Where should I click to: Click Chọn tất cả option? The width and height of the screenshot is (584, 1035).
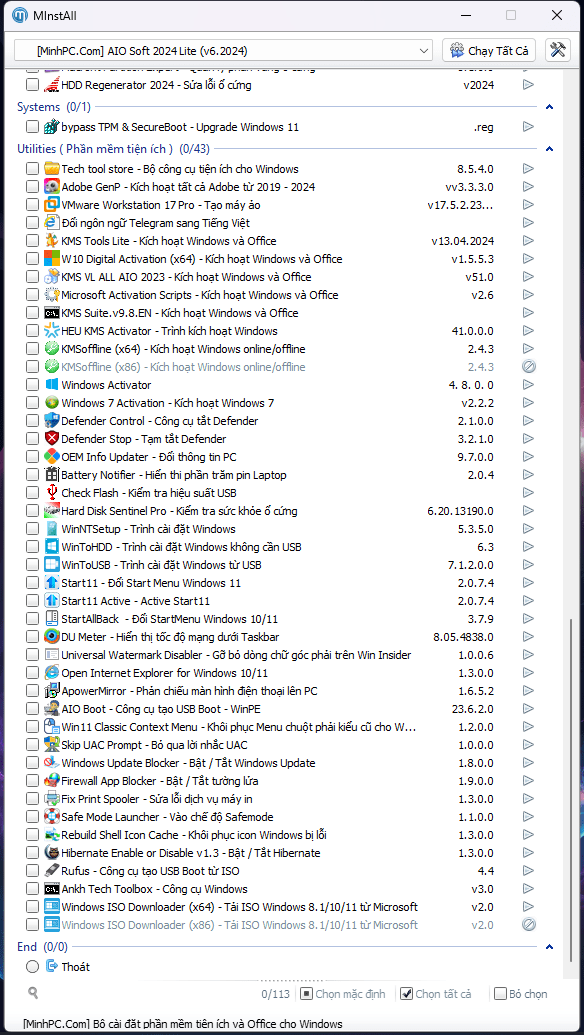pos(436,993)
